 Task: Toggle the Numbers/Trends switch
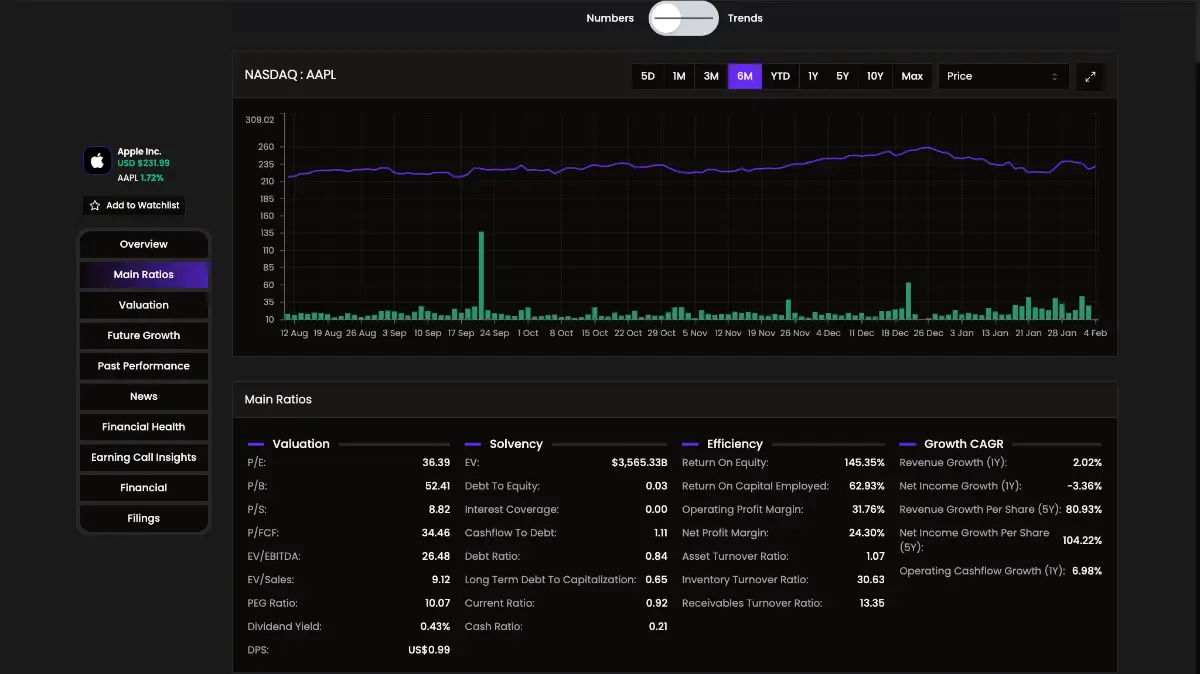tap(683, 18)
